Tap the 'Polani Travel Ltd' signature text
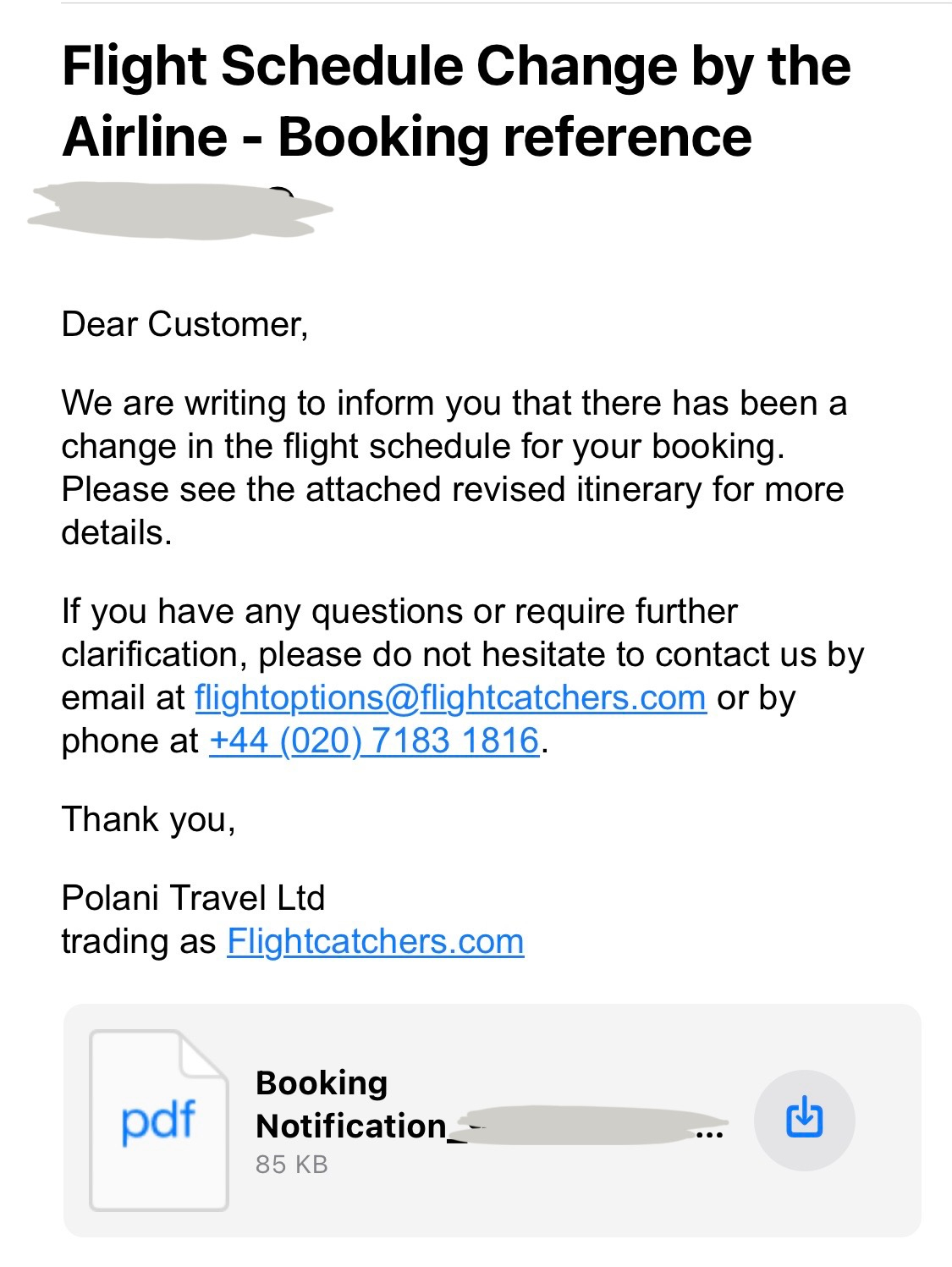 193,898
